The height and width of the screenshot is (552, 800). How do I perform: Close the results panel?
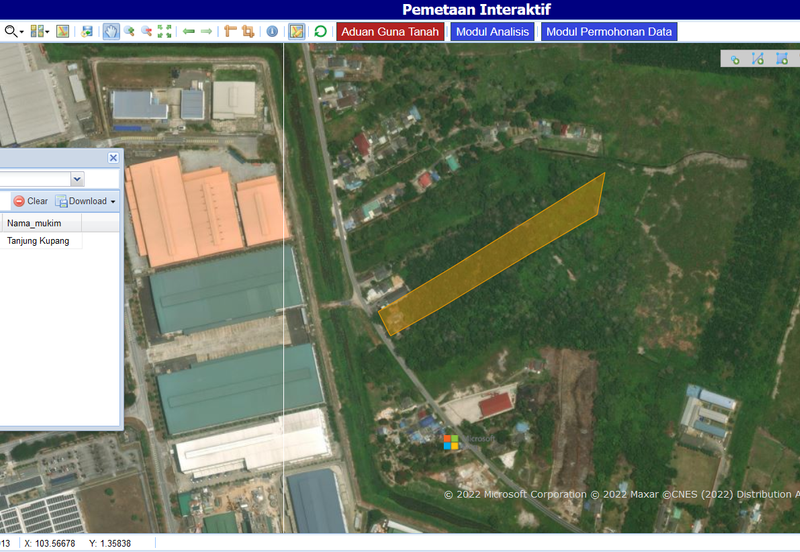pos(113,158)
